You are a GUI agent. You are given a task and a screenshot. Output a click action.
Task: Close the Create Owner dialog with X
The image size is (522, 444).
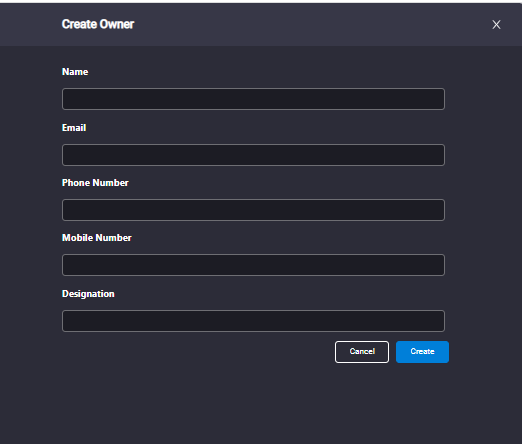point(496,25)
